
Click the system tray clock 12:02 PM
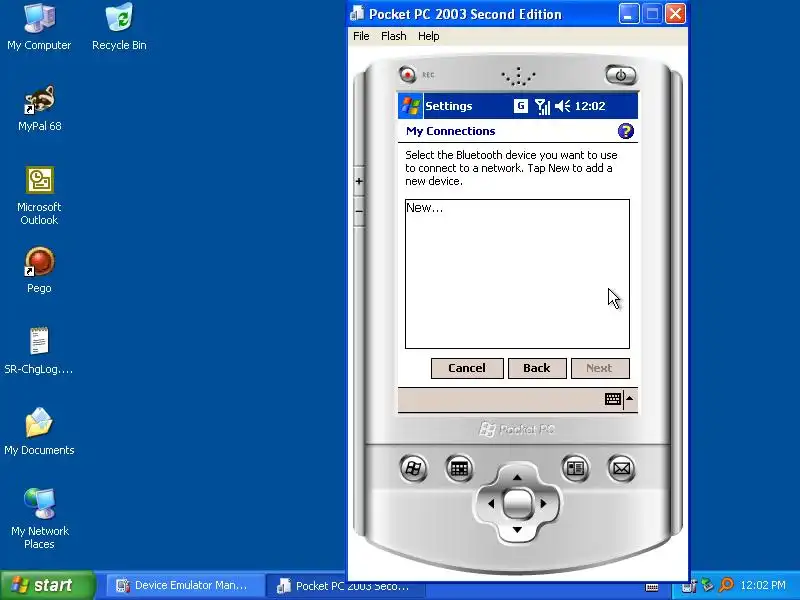[x=763, y=585]
